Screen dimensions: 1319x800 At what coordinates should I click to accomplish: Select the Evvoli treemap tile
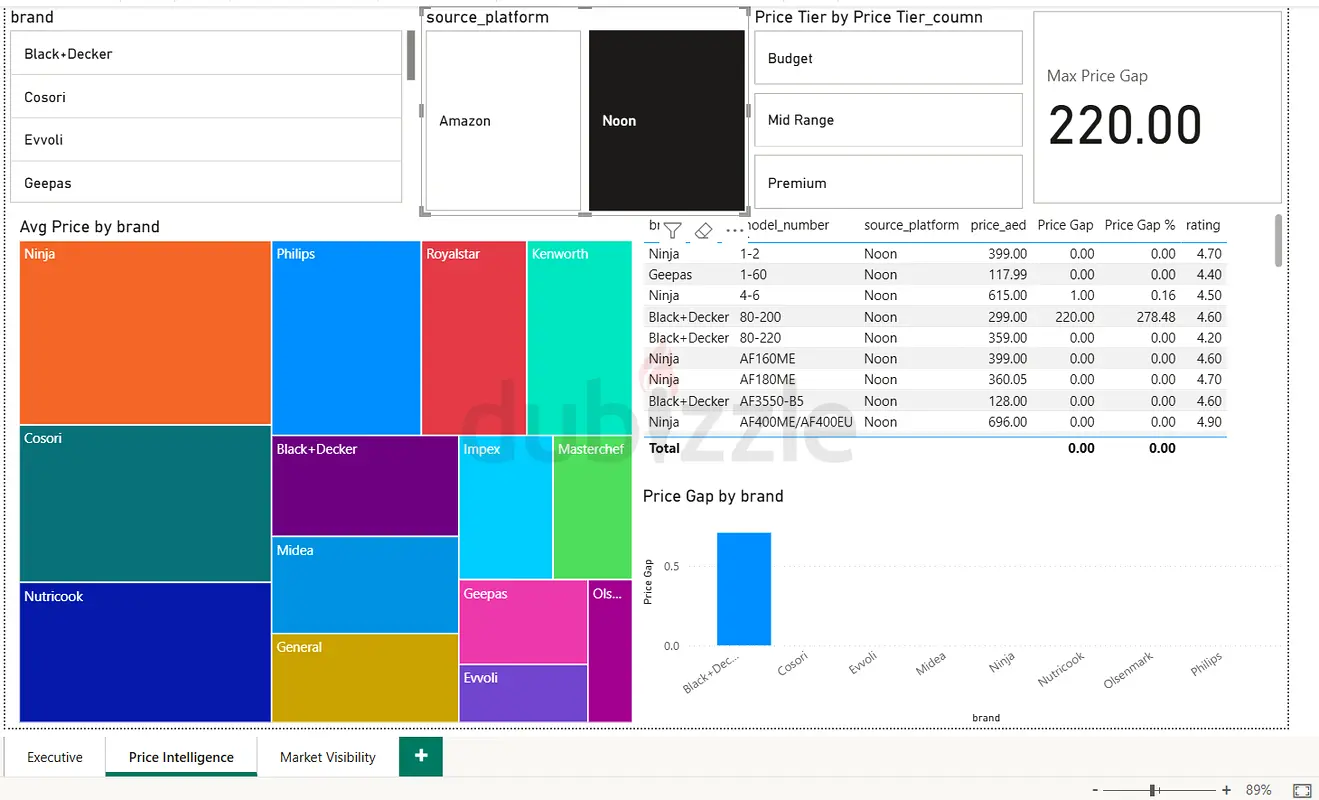523,693
